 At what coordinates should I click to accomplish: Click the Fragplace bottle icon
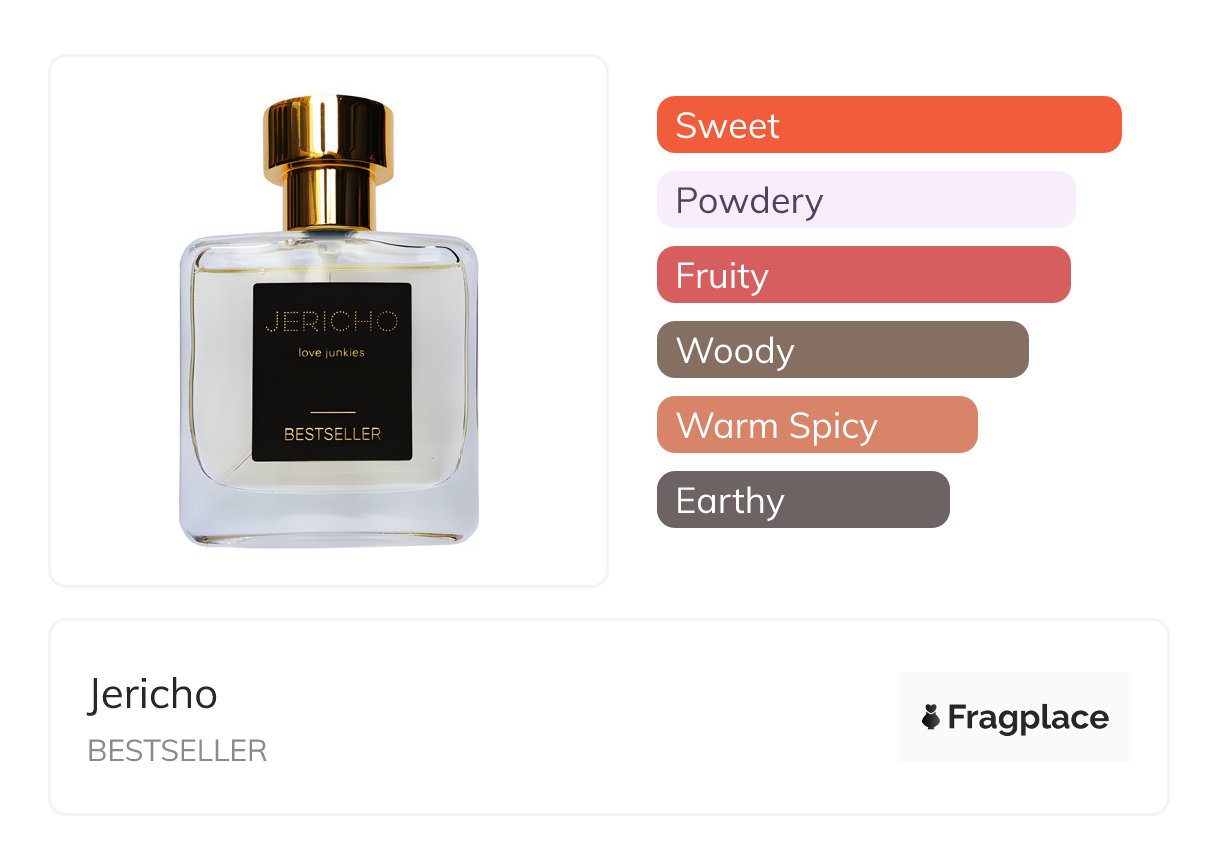click(x=931, y=717)
